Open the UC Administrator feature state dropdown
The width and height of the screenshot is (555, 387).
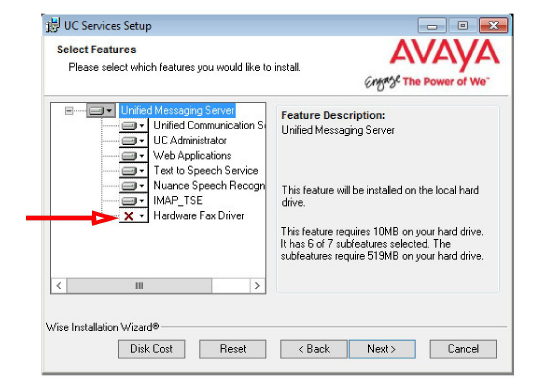tap(133, 141)
